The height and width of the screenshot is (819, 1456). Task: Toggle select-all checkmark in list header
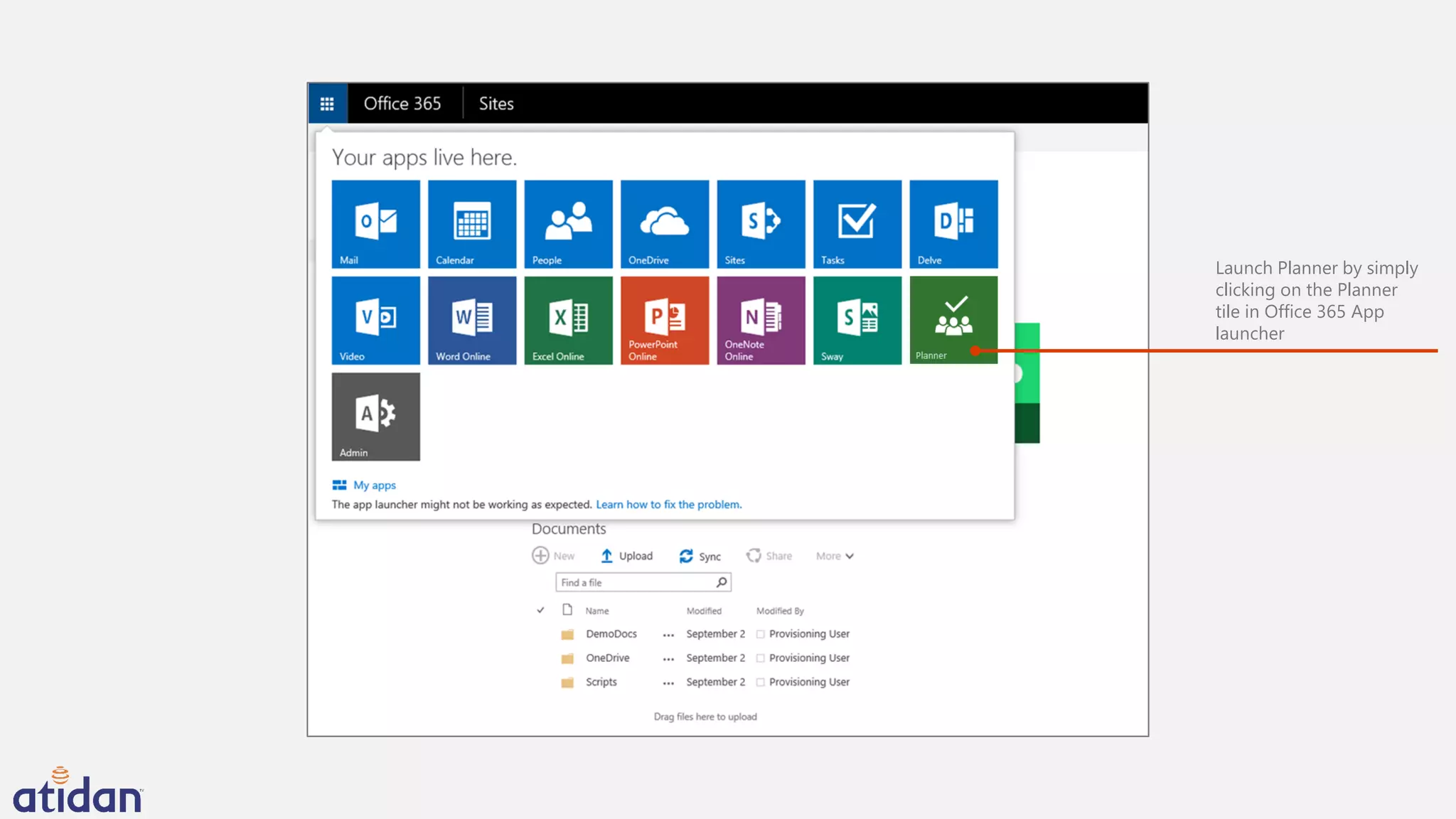(540, 610)
